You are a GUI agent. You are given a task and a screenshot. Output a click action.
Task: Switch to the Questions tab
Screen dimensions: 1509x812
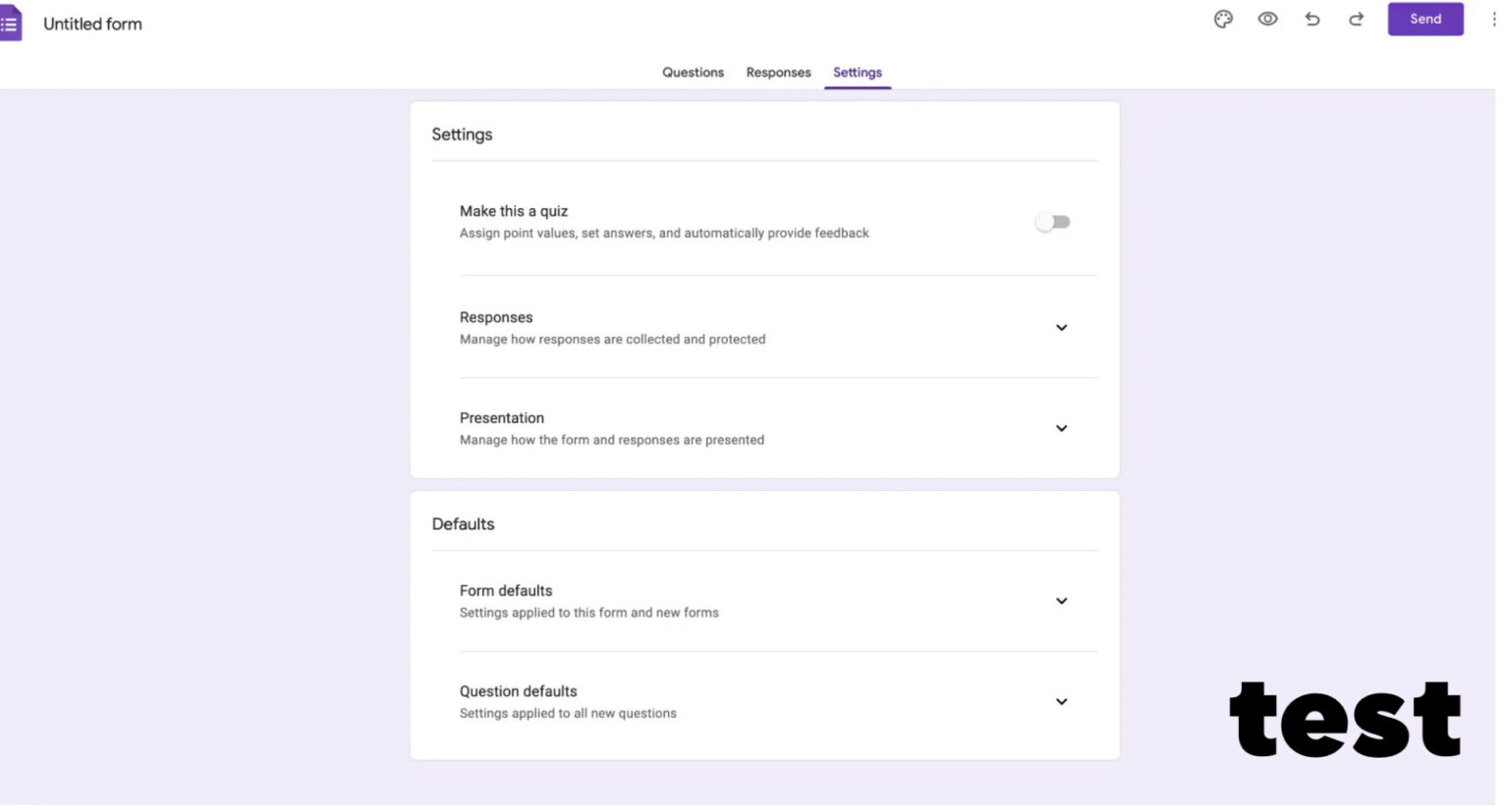click(x=693, y=72)
